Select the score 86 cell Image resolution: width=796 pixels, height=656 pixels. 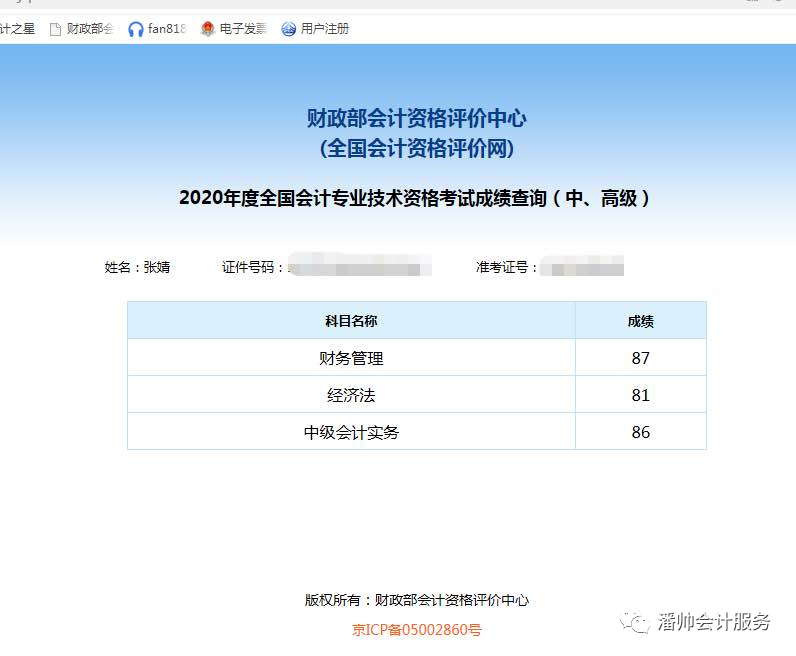click(641, 432)
